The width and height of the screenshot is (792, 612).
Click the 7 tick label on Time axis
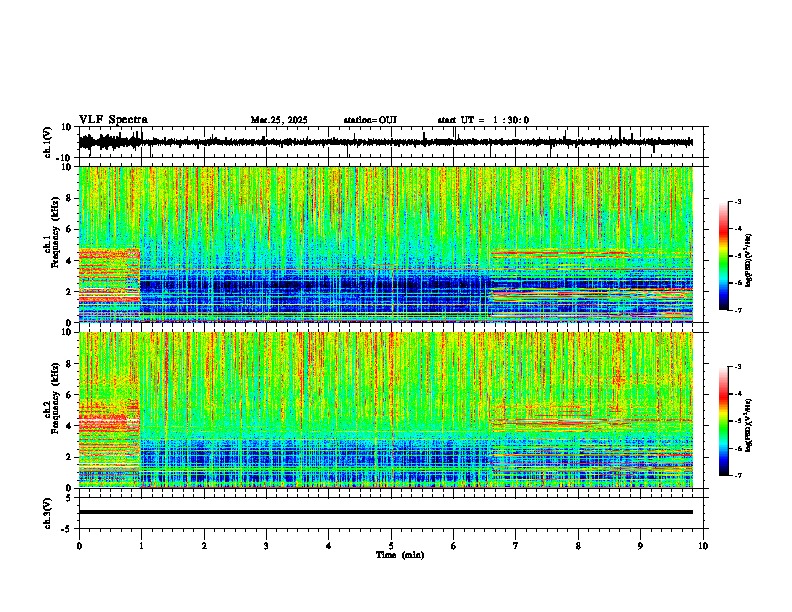click(x=516, y=546)
